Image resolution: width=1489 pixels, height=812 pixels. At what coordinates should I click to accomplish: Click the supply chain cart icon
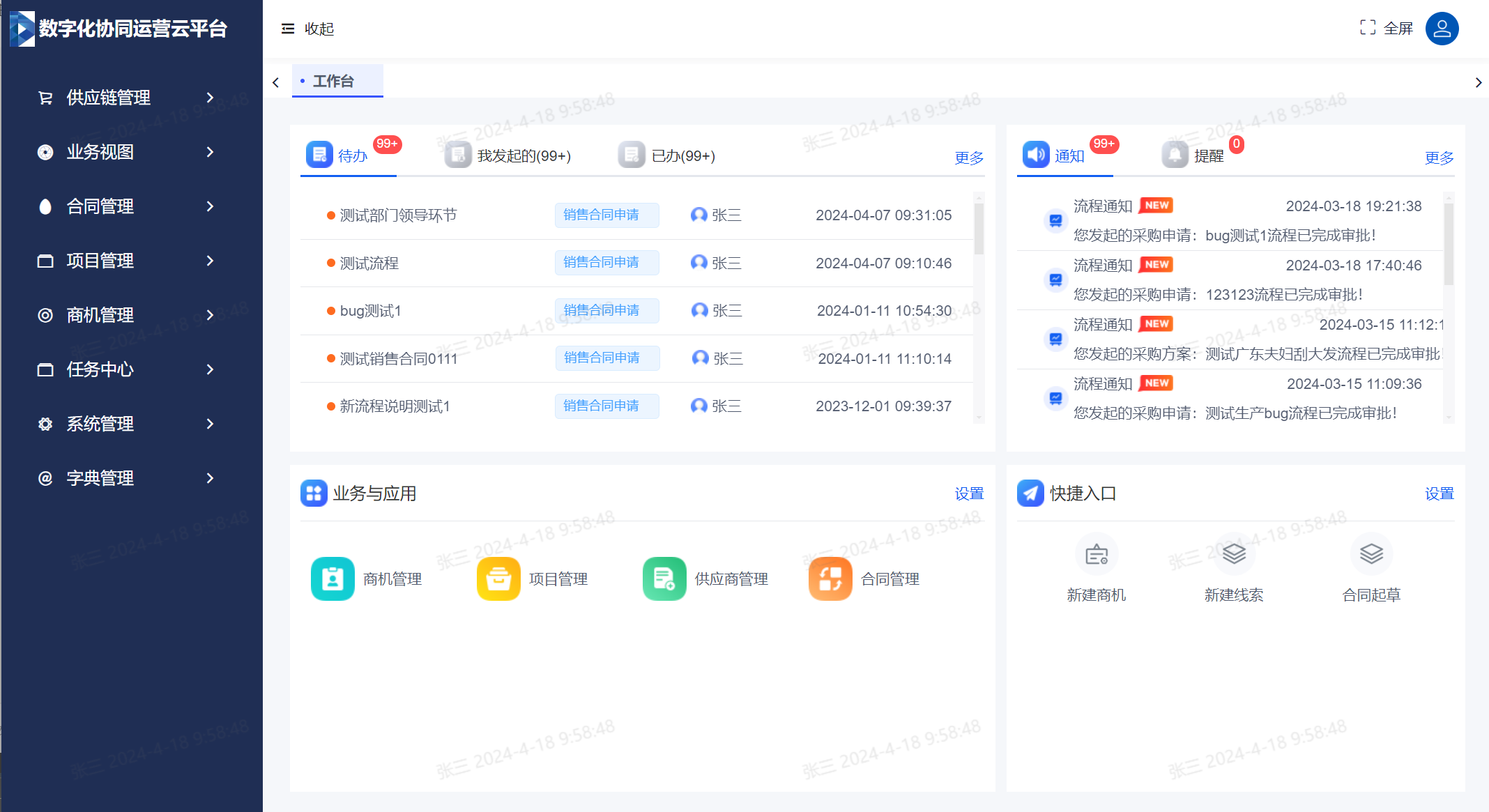pos(45,98)
